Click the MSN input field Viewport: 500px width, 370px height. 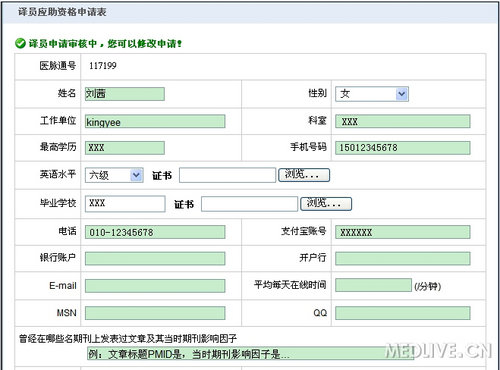155,313
